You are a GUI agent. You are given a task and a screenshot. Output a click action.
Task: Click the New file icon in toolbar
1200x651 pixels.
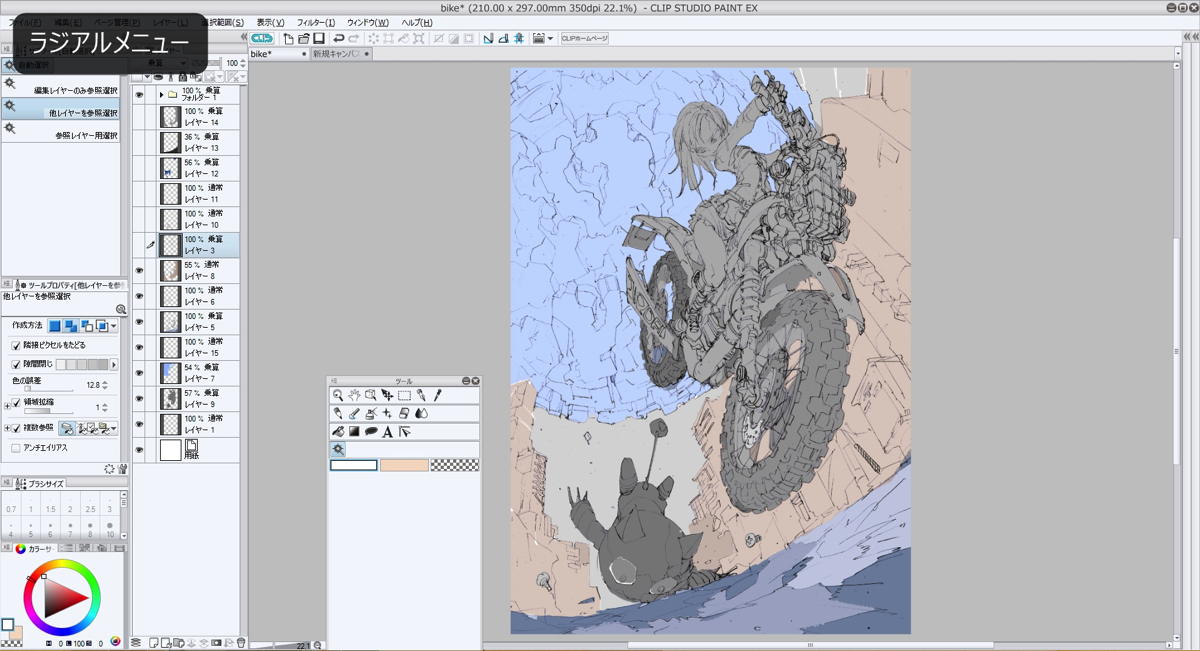tap(289, 39)
